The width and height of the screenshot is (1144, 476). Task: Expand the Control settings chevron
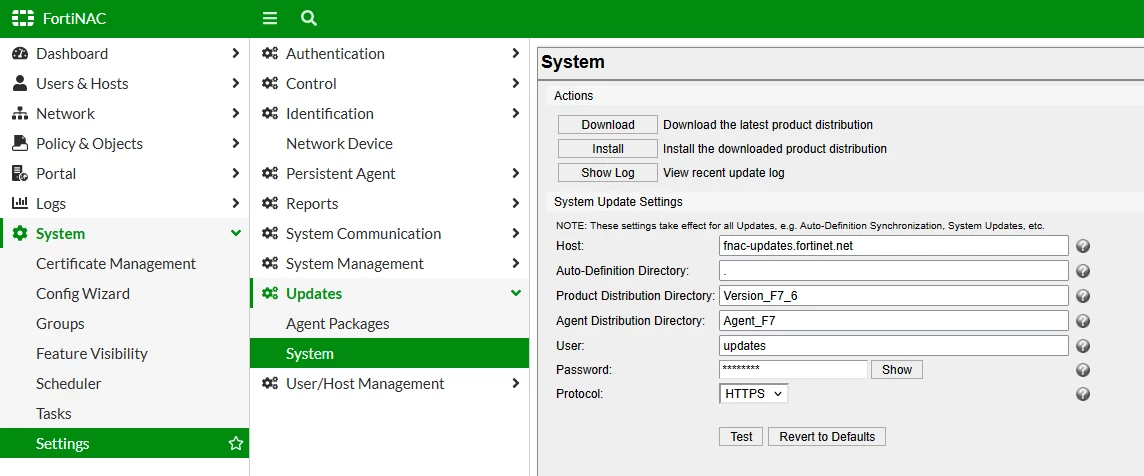(x=516, y=83)
